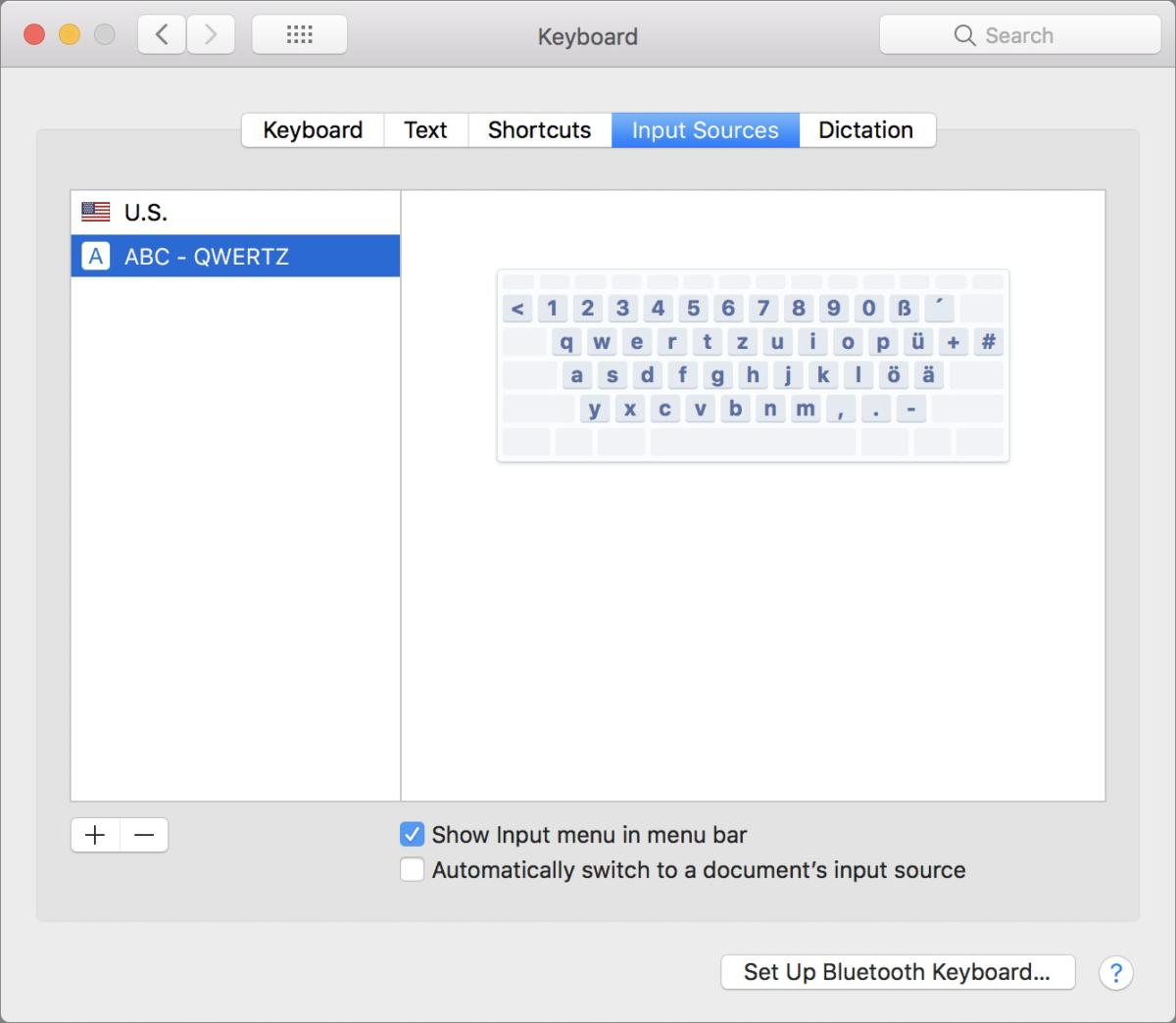Click Set Up Bluetooth Keyboard button
This screenshot has height=1023, width=1176.
click(897, 972)
